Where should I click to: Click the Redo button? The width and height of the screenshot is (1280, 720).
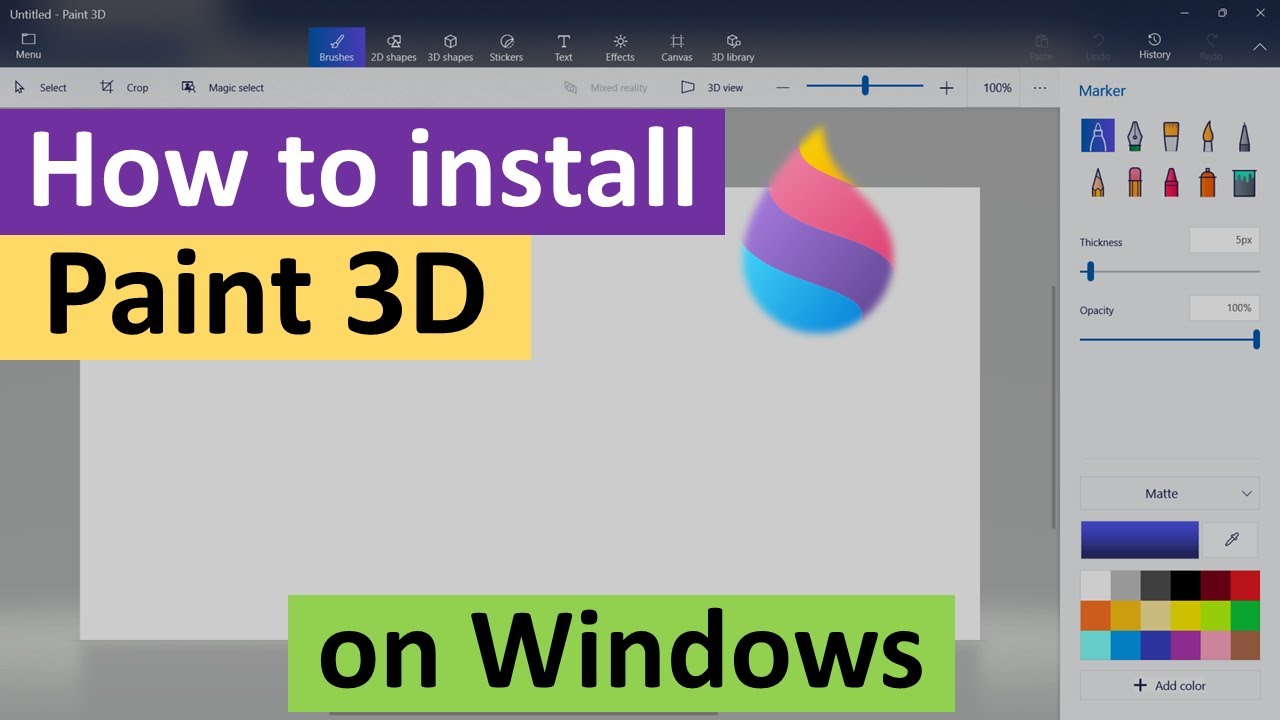pyautogui.click(x=1211, y=46)
